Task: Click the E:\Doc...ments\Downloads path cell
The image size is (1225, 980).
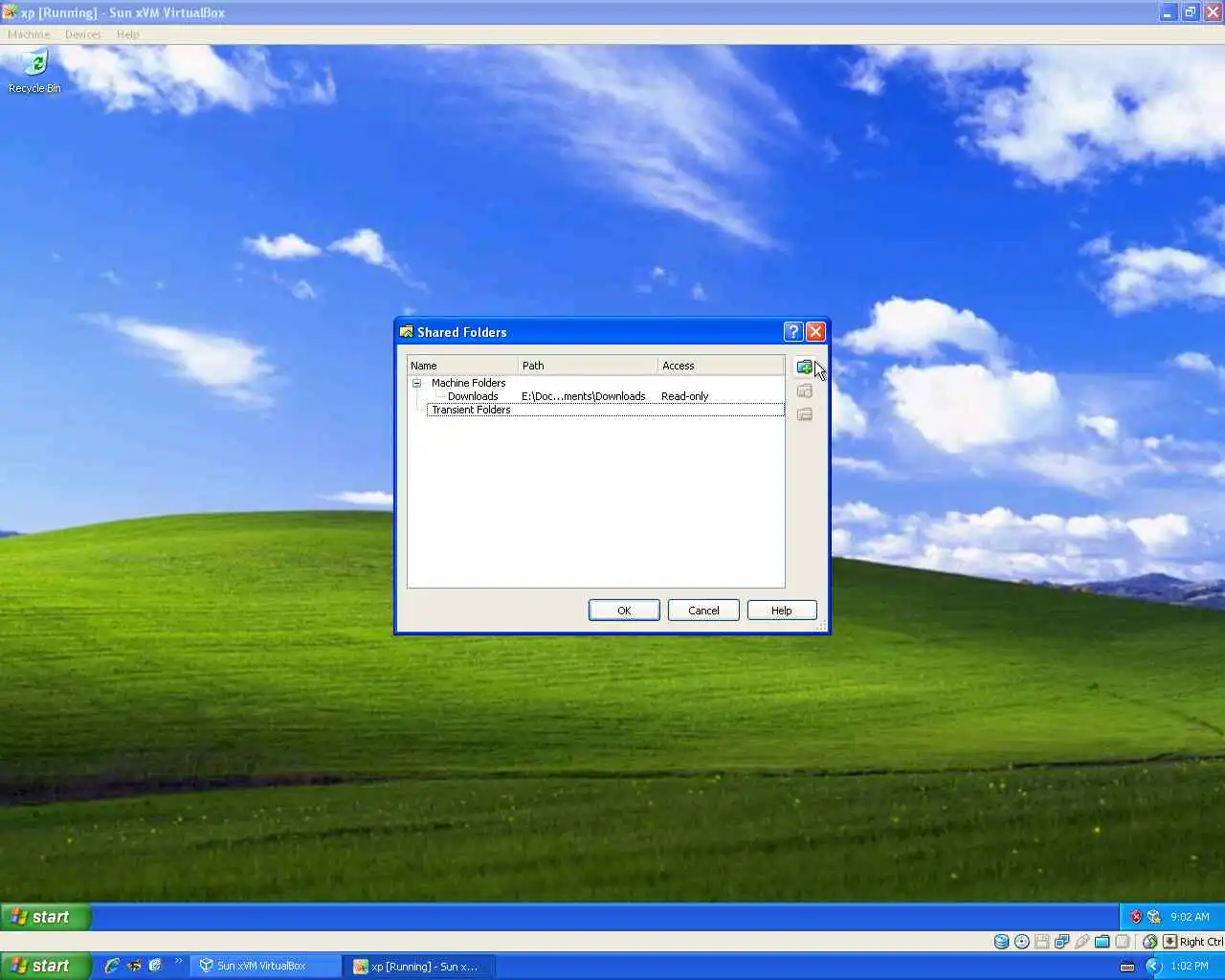Action: point(584,396)
